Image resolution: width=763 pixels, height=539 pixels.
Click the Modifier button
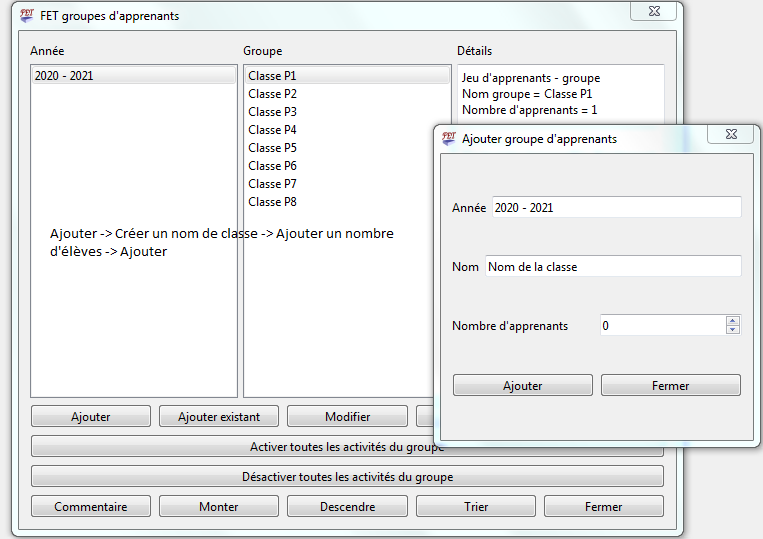pyautogui.click(x=347, y=417)
